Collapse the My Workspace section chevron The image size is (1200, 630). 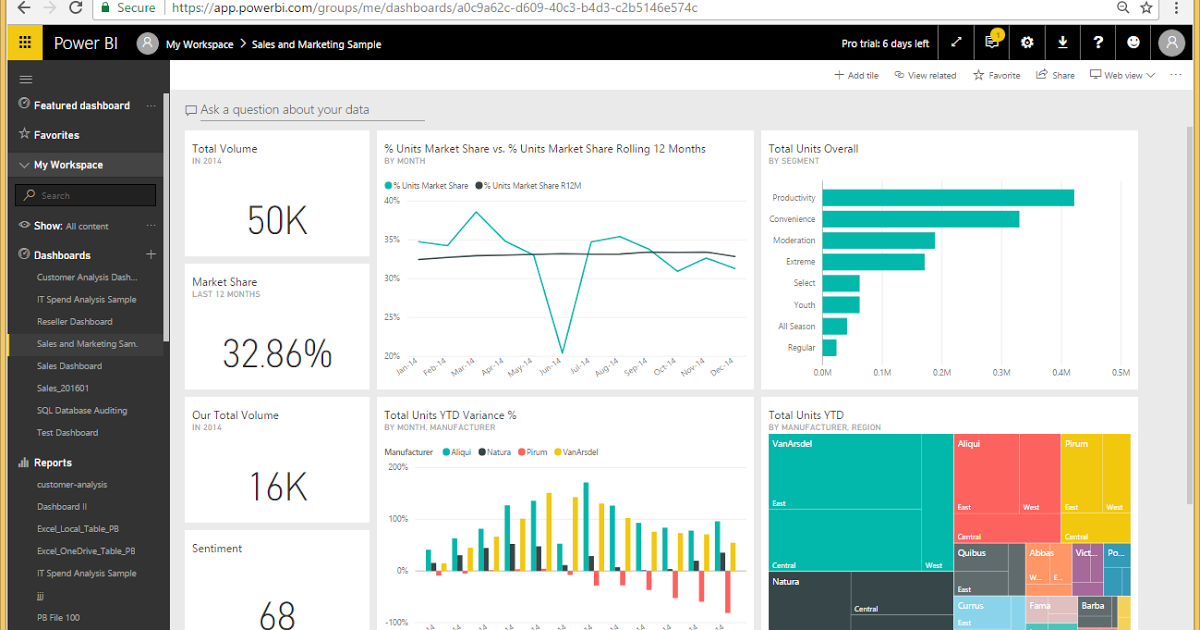(25, 165)
